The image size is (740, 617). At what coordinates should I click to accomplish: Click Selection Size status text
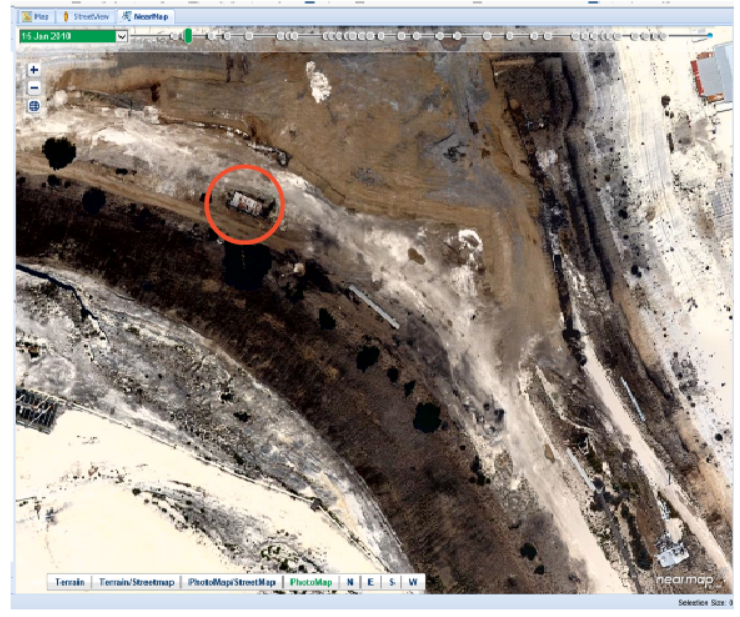tap(705, 603)
